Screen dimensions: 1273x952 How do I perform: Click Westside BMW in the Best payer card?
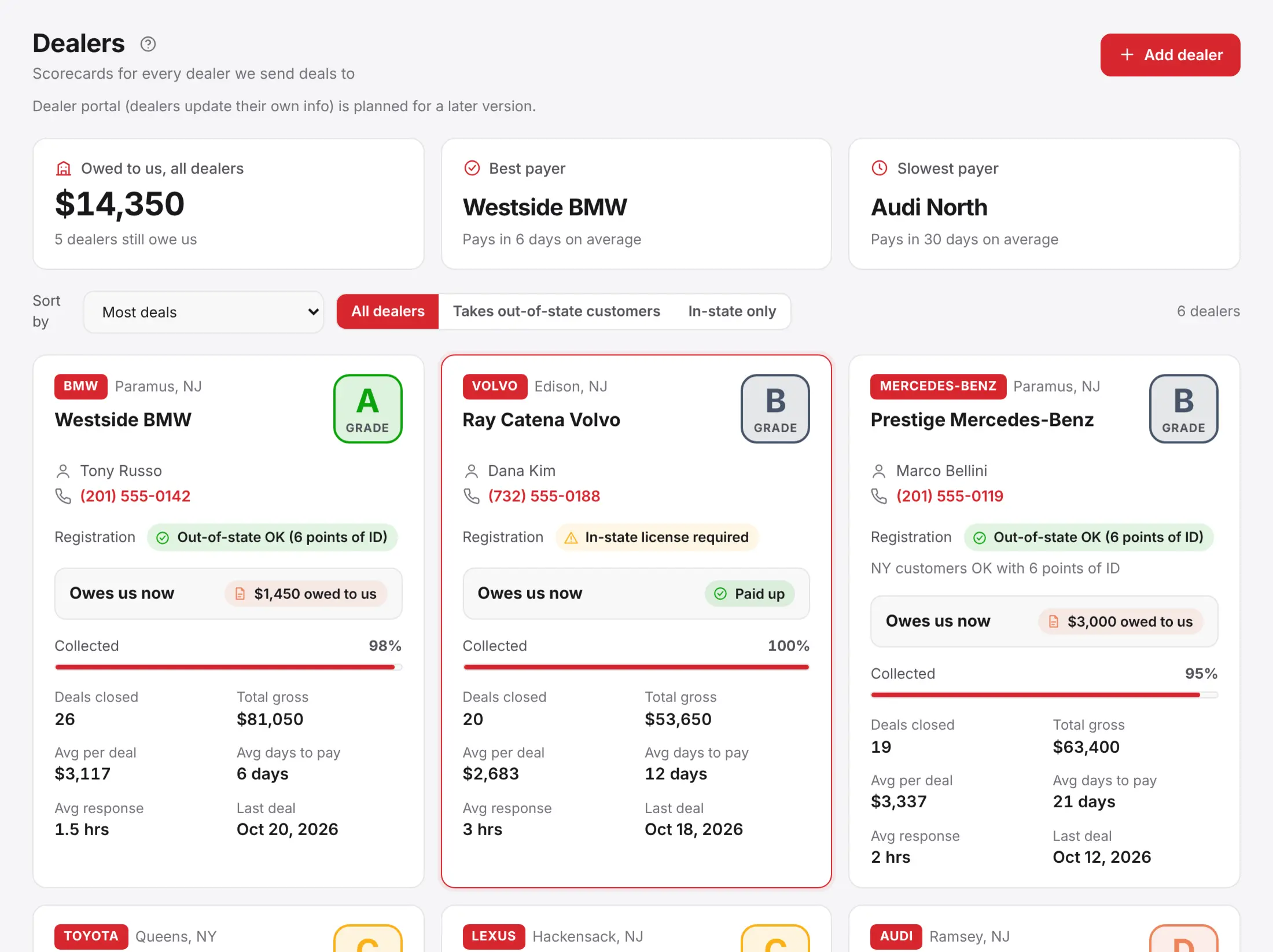tap(544, 207)
